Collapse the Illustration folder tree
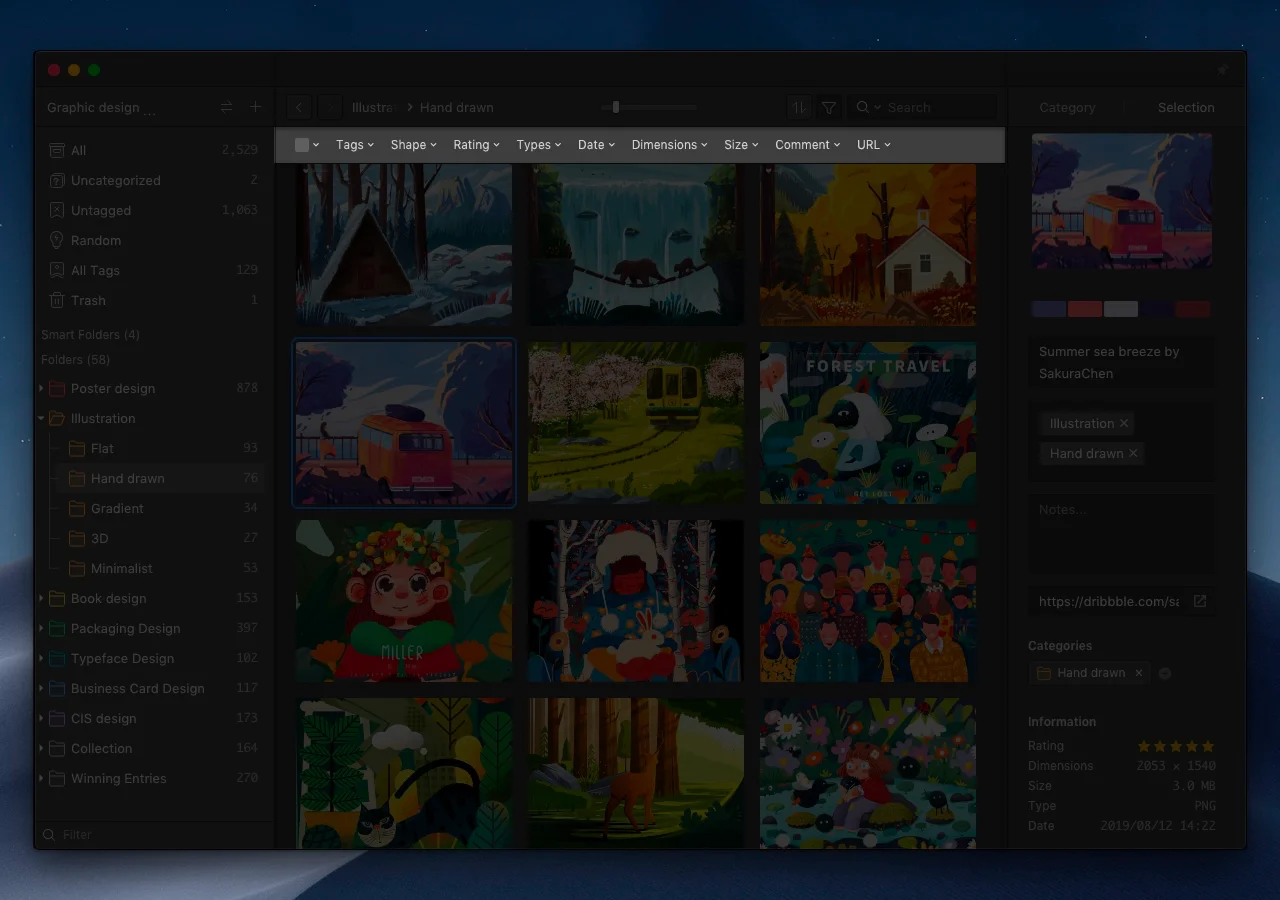 coord(41,419)
